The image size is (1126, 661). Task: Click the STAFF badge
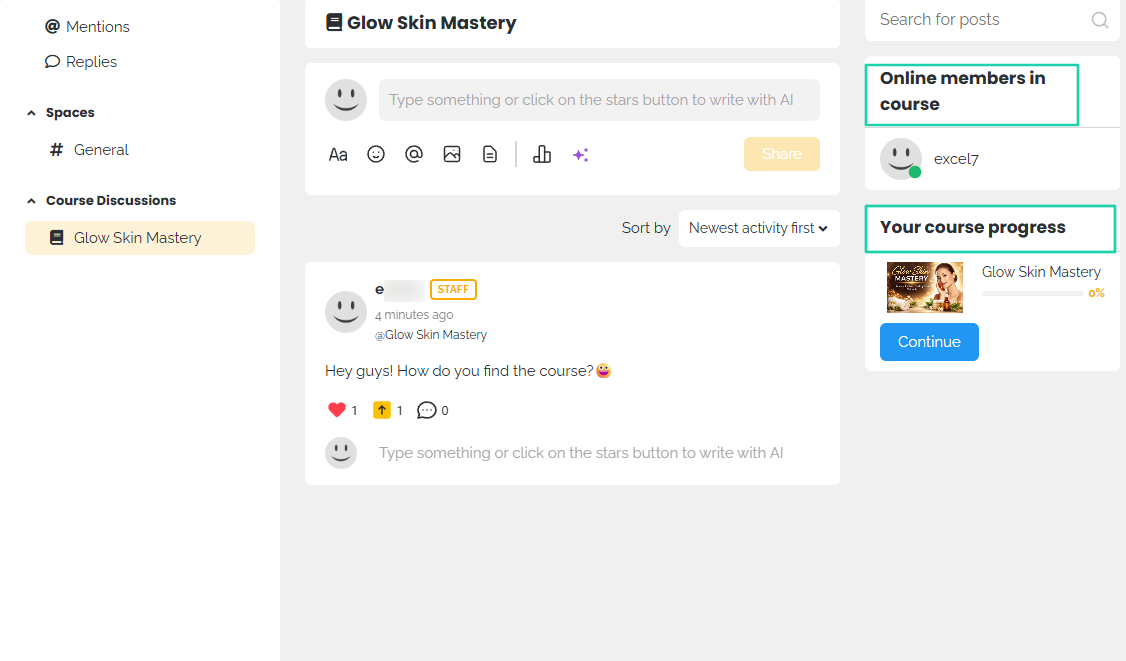click(453, 290)
